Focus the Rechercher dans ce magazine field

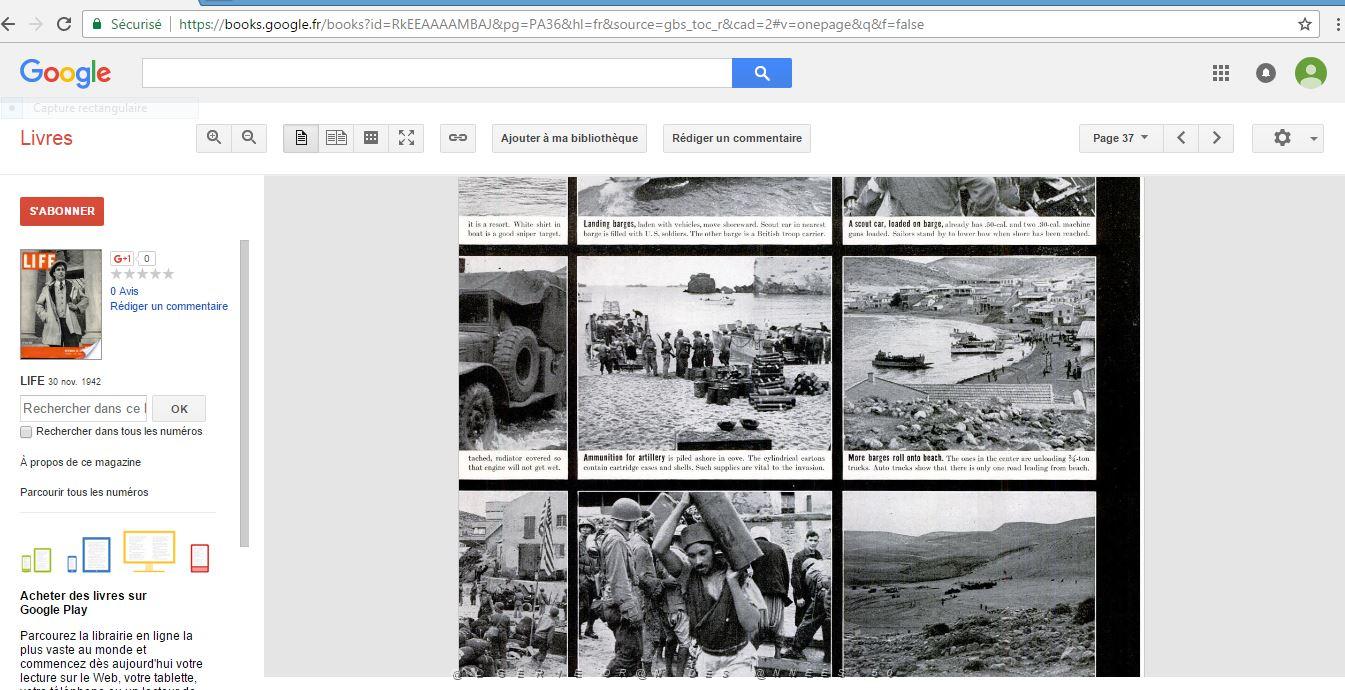point(83,408)
